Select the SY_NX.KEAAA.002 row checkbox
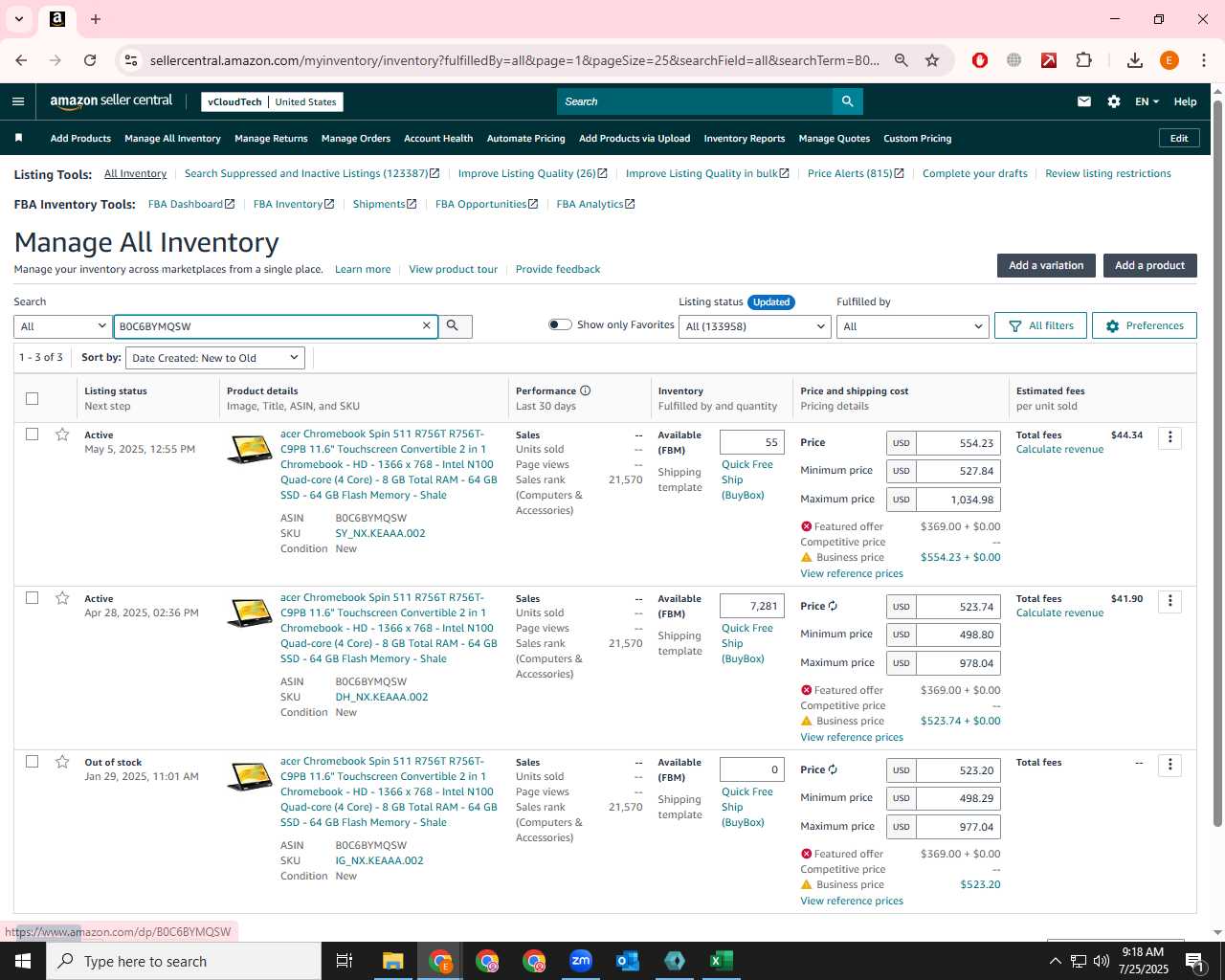The width and height of the screenshot is (1225, 980). tap(33, 434)
